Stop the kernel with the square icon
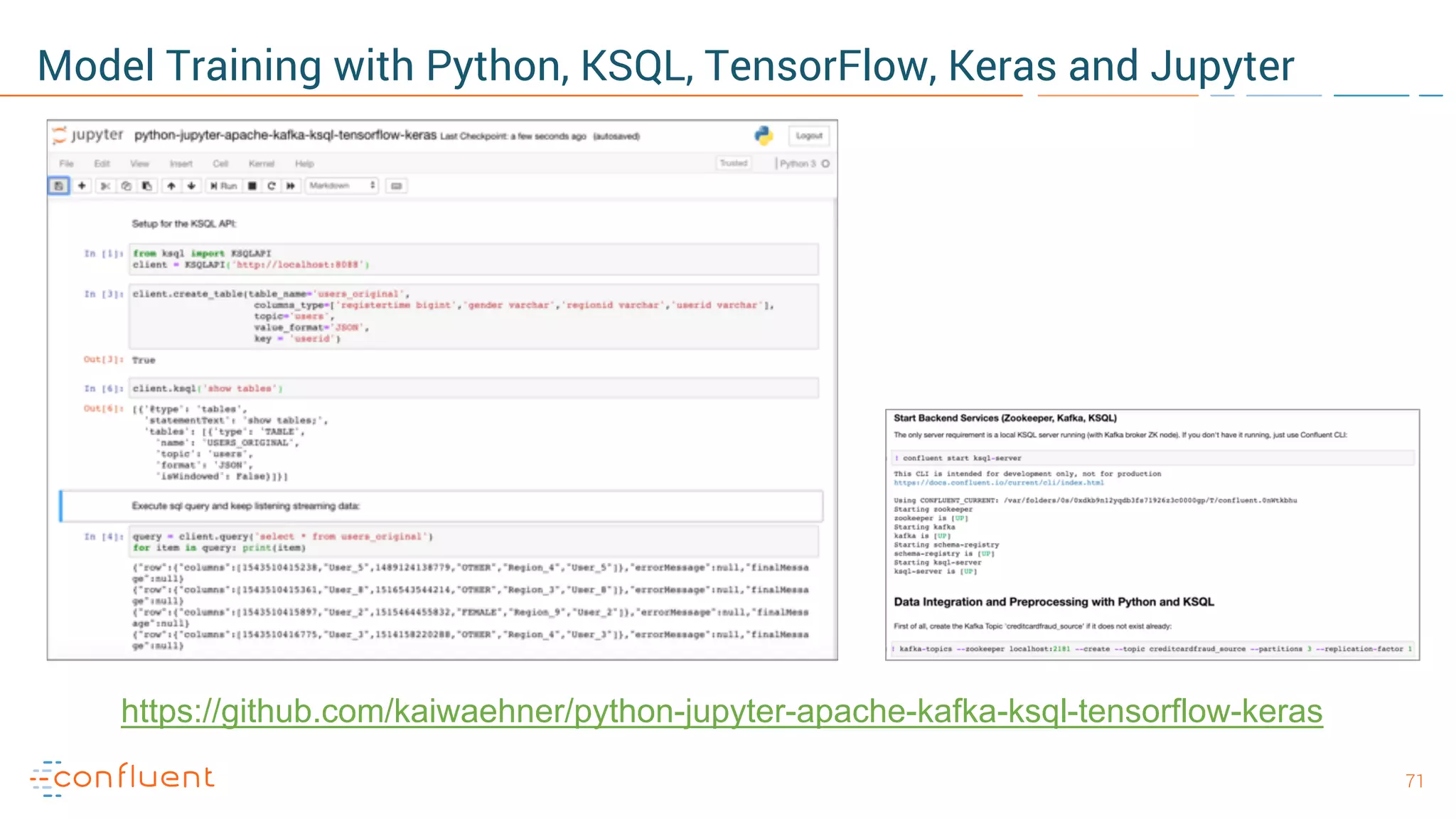 click(252, 186)
